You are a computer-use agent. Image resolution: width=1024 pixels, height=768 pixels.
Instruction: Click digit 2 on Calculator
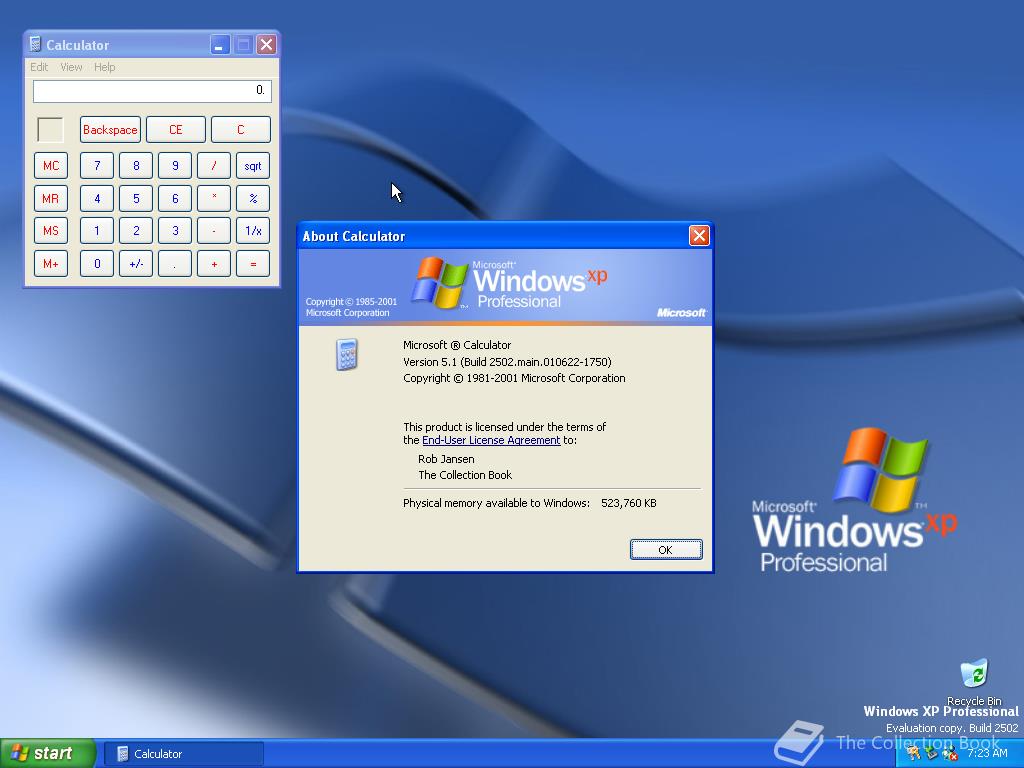136,231
